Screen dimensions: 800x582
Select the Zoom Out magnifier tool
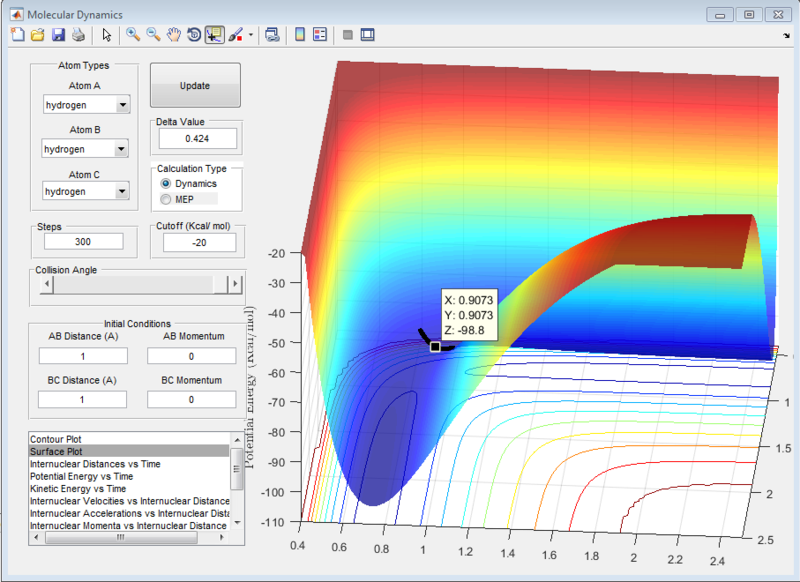[x=153, y=35]
